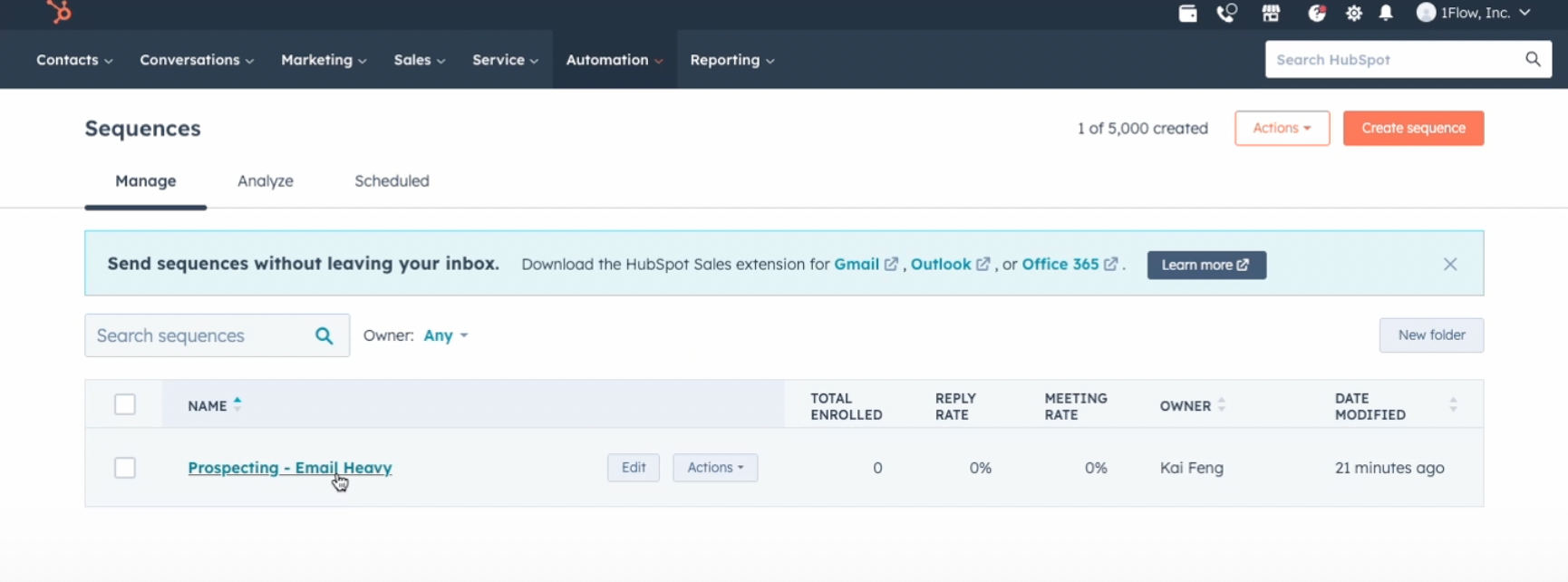Open the Owner Any filter dropdown

445,335
